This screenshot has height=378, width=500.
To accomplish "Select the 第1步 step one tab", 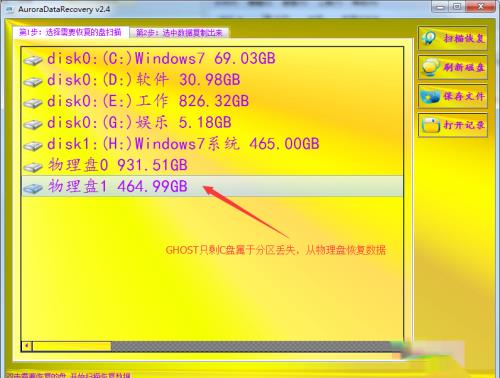I will tap(70, 32).
